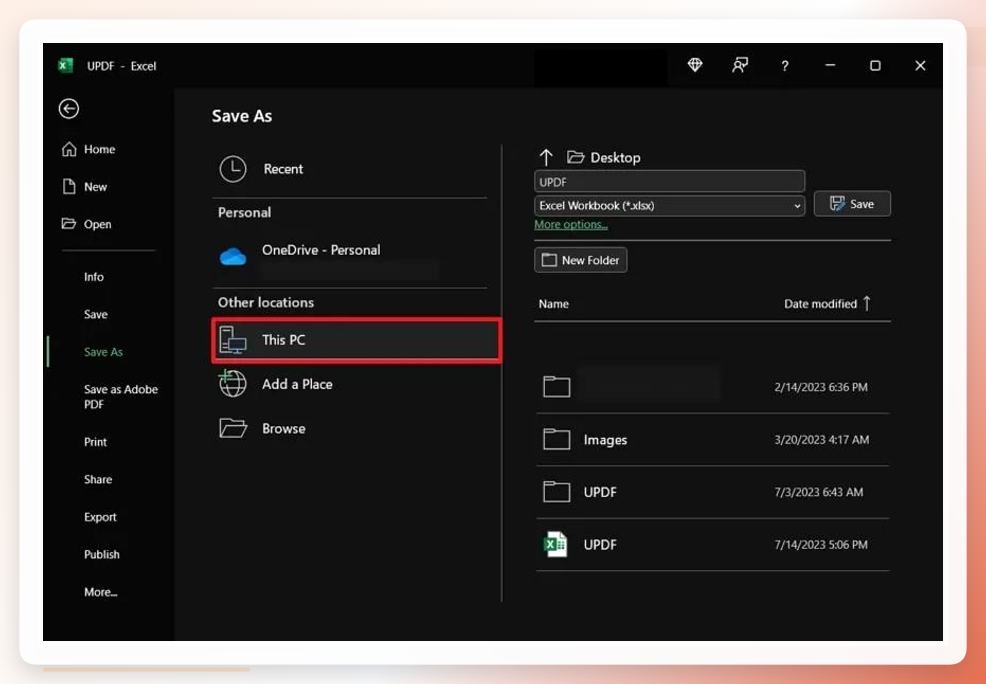Click the Desktop path text
This screenshot has width=986, height=684.
pyautogui.click(x=615, y=157)
